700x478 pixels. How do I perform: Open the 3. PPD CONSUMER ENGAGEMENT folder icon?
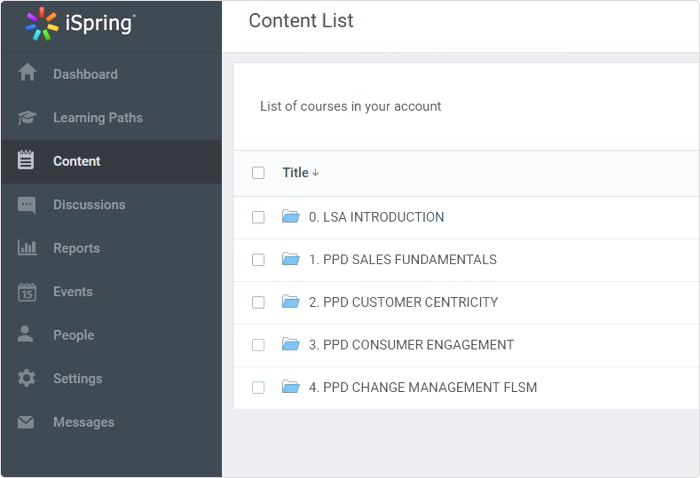[291, 344]
